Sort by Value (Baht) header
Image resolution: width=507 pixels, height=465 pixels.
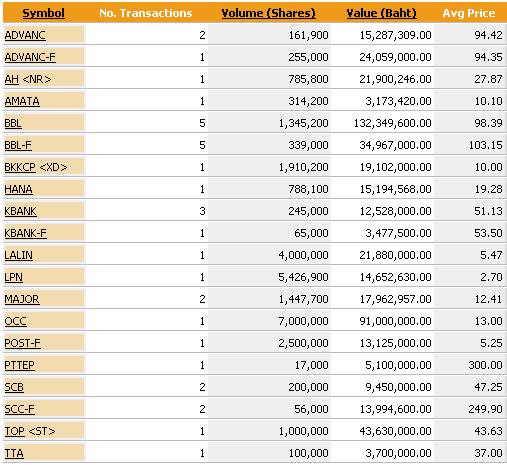pyautogui.click(x=381, y=13)
